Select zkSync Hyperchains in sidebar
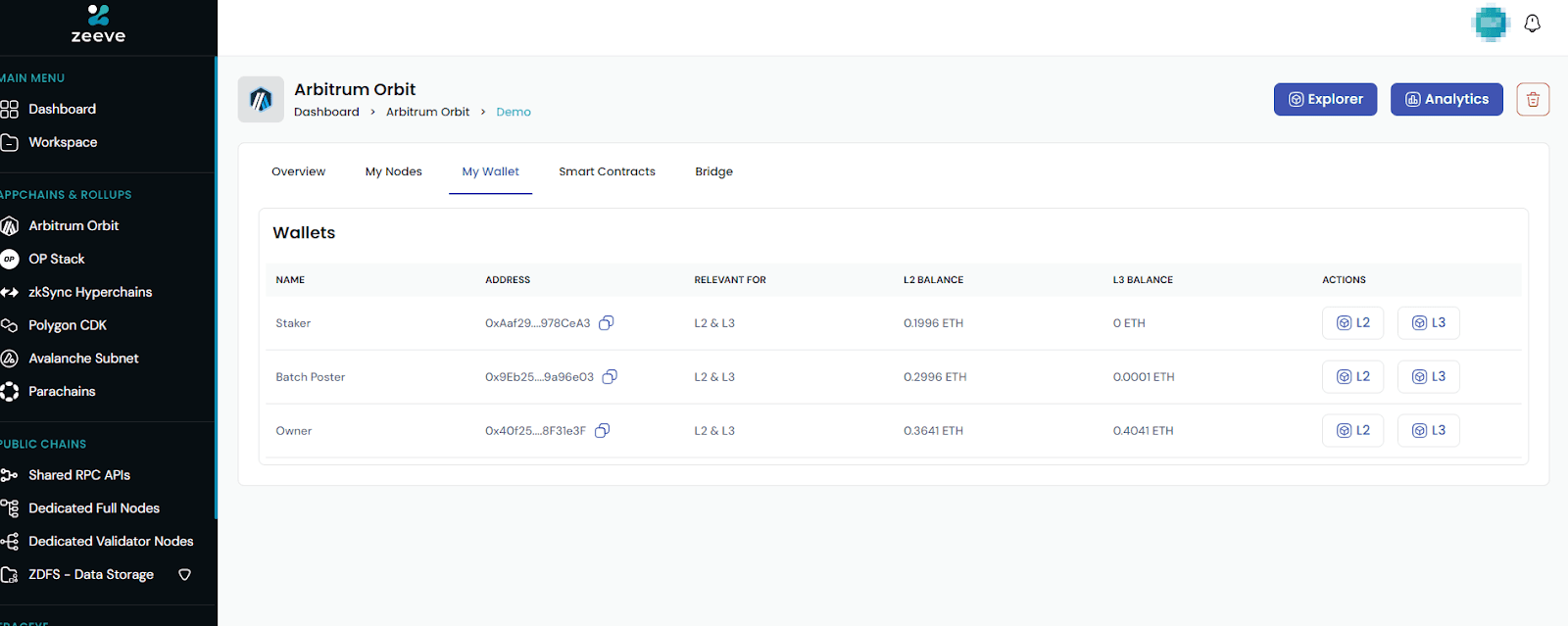The image size is (1568, 626). [x=90, y=292]
